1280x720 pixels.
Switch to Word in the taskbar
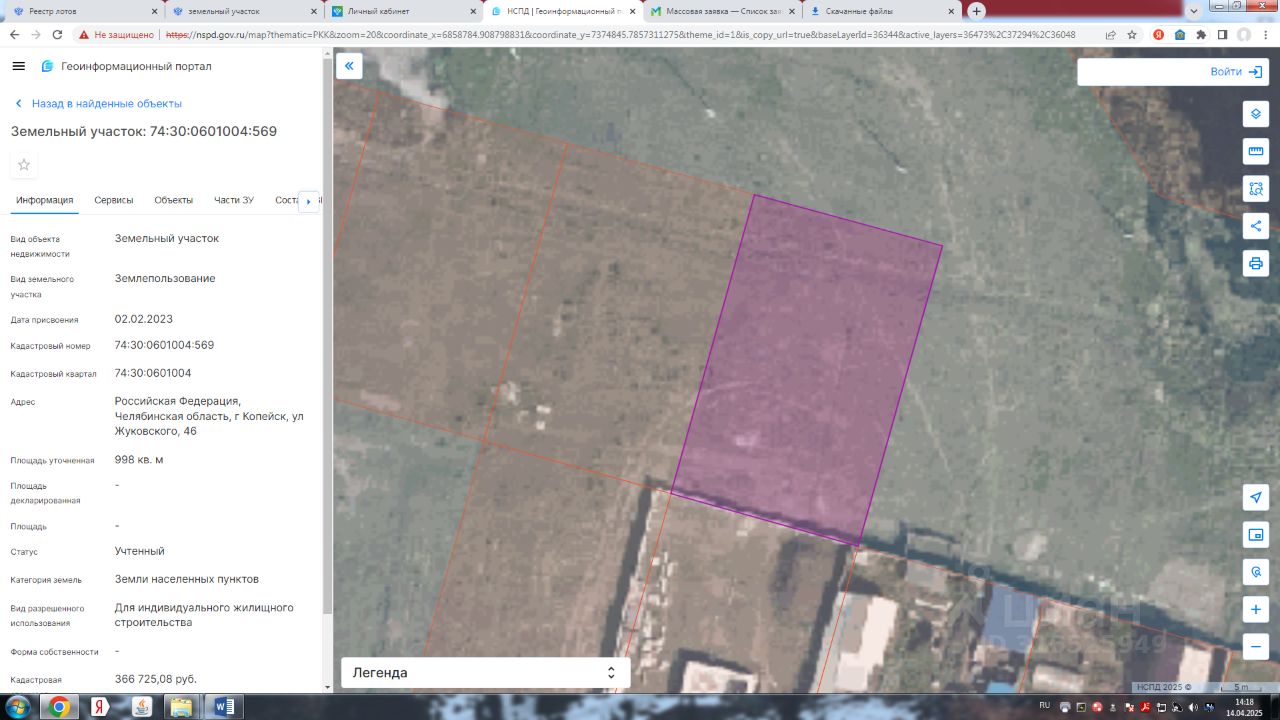(x=223, y=707)
